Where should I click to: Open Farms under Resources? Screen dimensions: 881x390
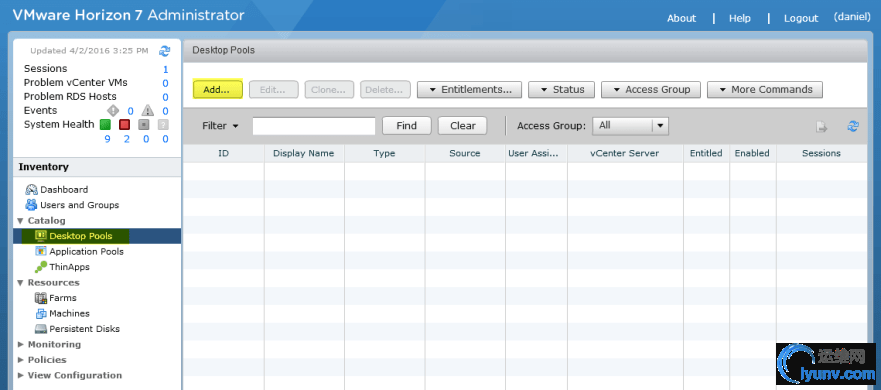63,298
